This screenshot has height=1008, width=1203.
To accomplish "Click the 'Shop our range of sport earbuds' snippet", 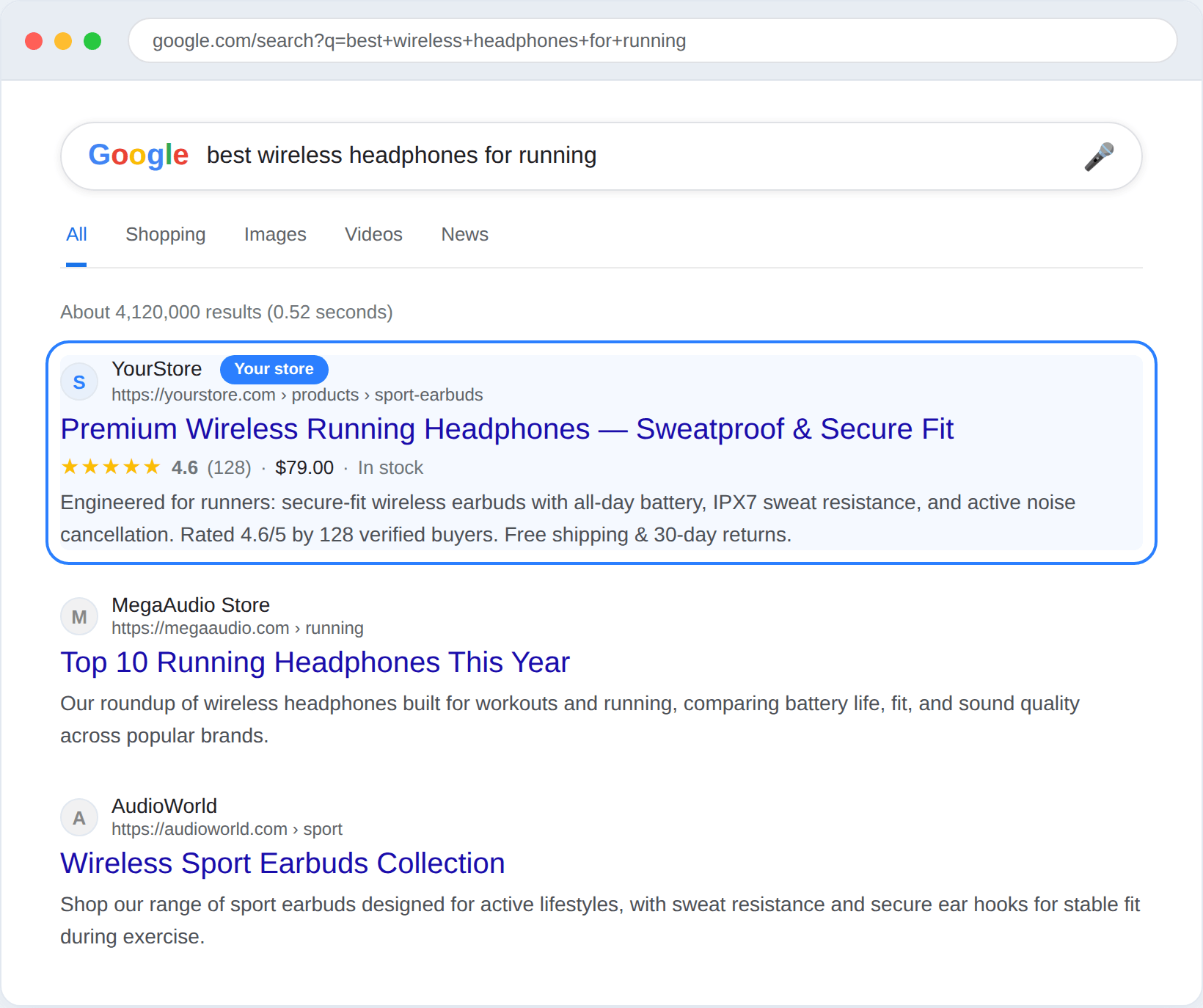I will click(x=600, y=921).
